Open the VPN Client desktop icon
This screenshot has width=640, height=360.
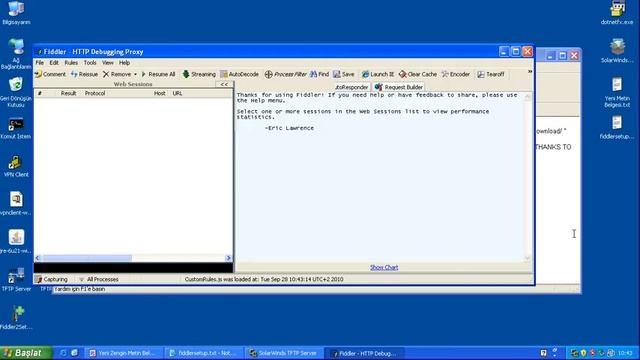[16, 167]
